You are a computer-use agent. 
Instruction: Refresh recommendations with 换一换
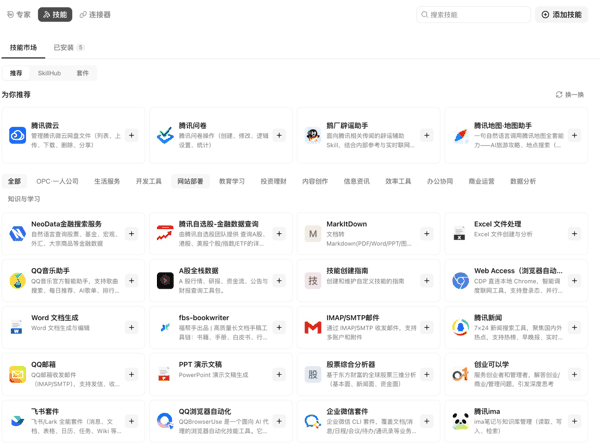point(570,95)
